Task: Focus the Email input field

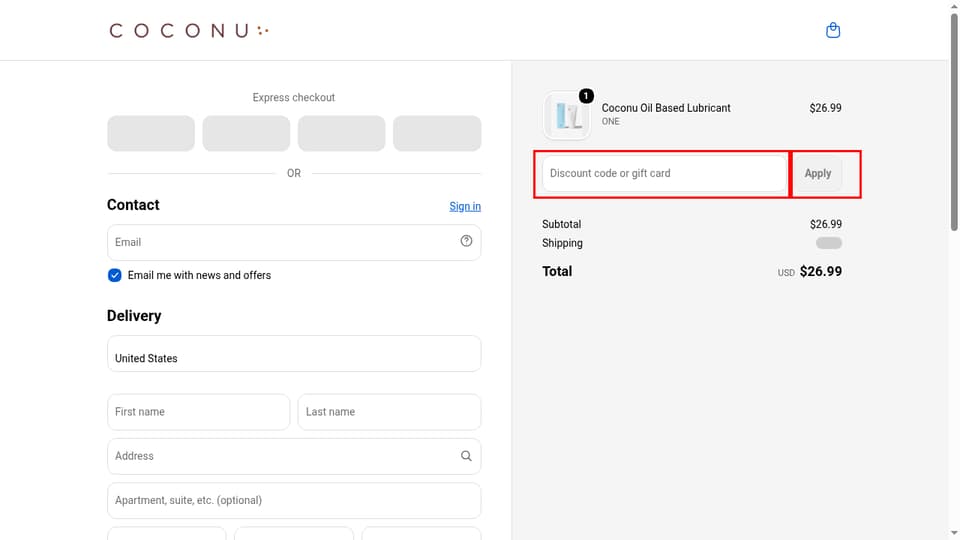Action: [x=294, y=242]
